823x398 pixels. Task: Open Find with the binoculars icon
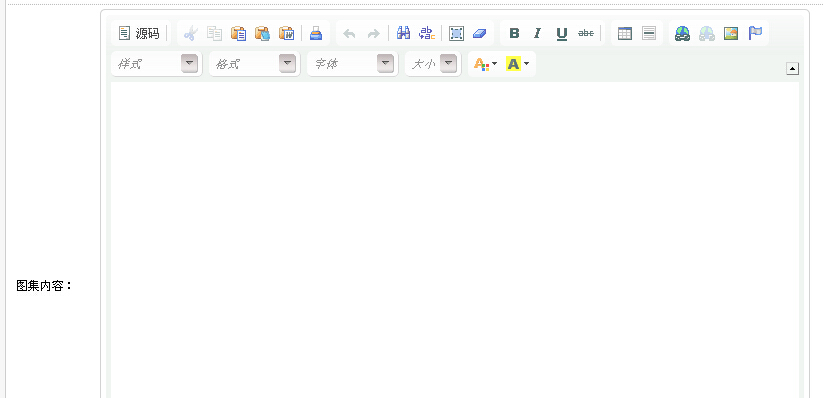(x=403, y=34)
